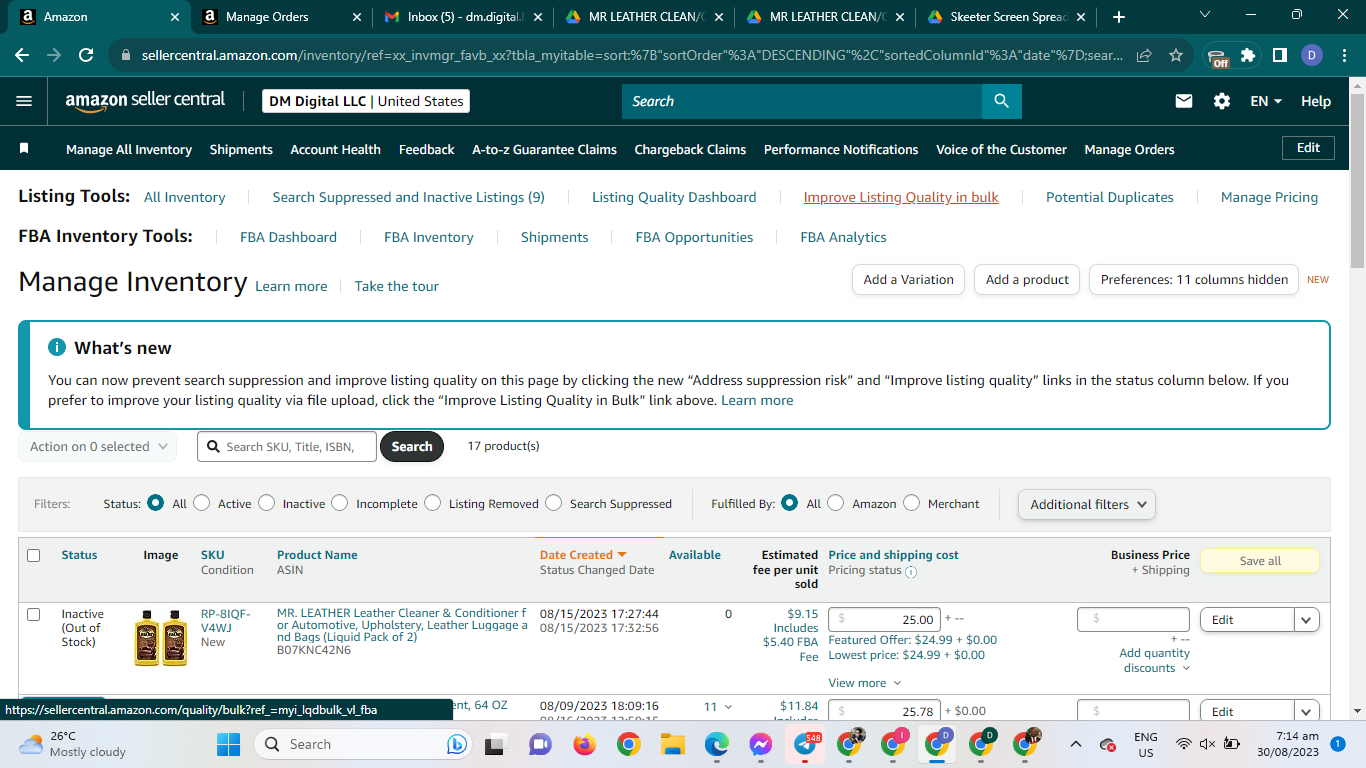This screenshot has height=768, width=1366.
Task: Open Manage All Inventory in navigation bar
Action: click(129, 149)
